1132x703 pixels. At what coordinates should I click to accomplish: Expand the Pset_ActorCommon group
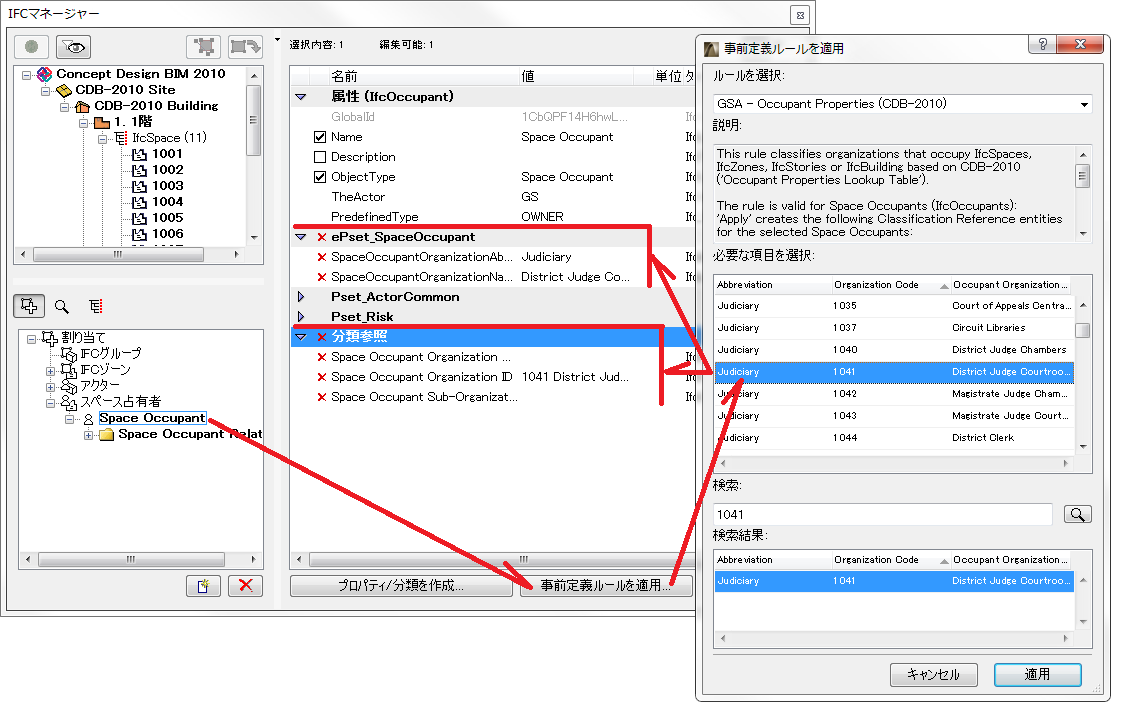point(301,297)
